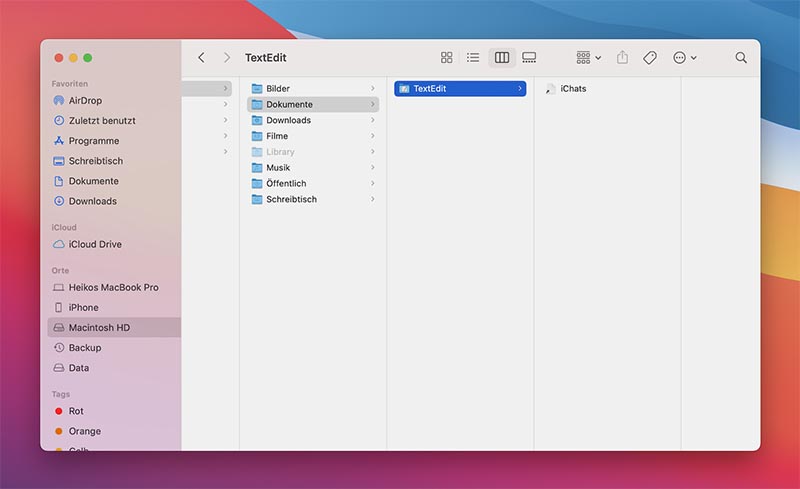
Task: Open the search magnifier icon
Action: (741, 58)
